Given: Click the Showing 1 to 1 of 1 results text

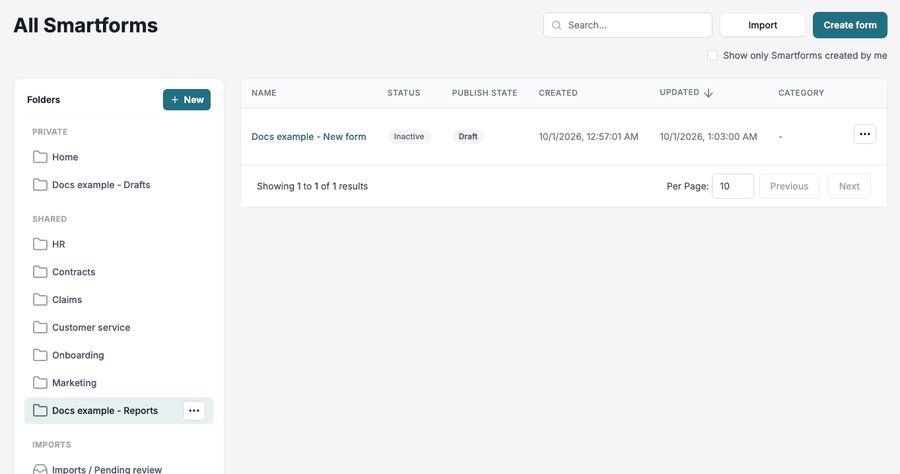Looking at the screenshot, I should coord(312,186).
